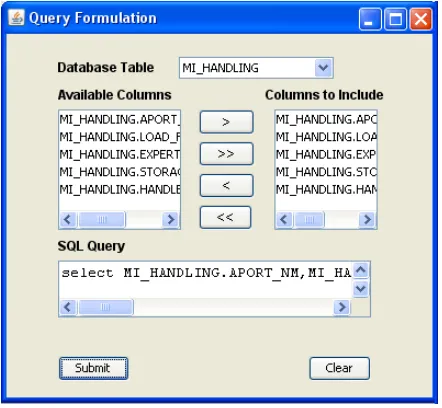Close the Query Formulation window
This screenshot has height=408, width=442.
click(421, 19)
